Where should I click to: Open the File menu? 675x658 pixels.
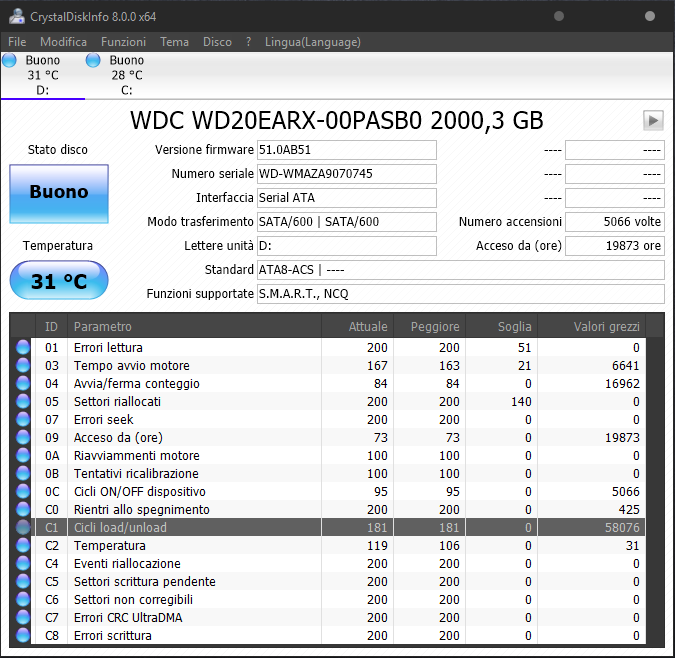[x=17, y=42]
